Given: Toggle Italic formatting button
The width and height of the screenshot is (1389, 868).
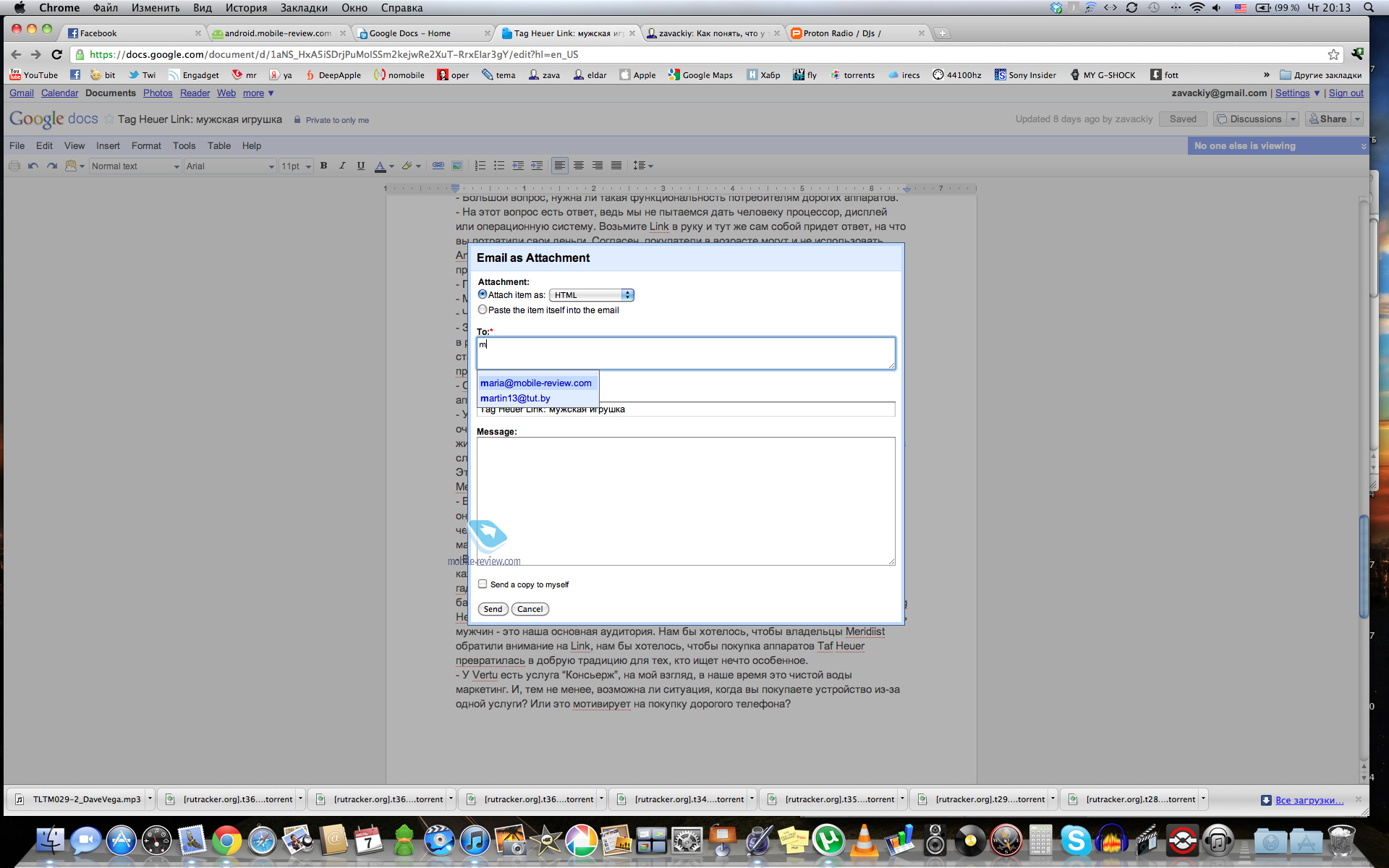Looking at the screenshot, I should (342, 166).
